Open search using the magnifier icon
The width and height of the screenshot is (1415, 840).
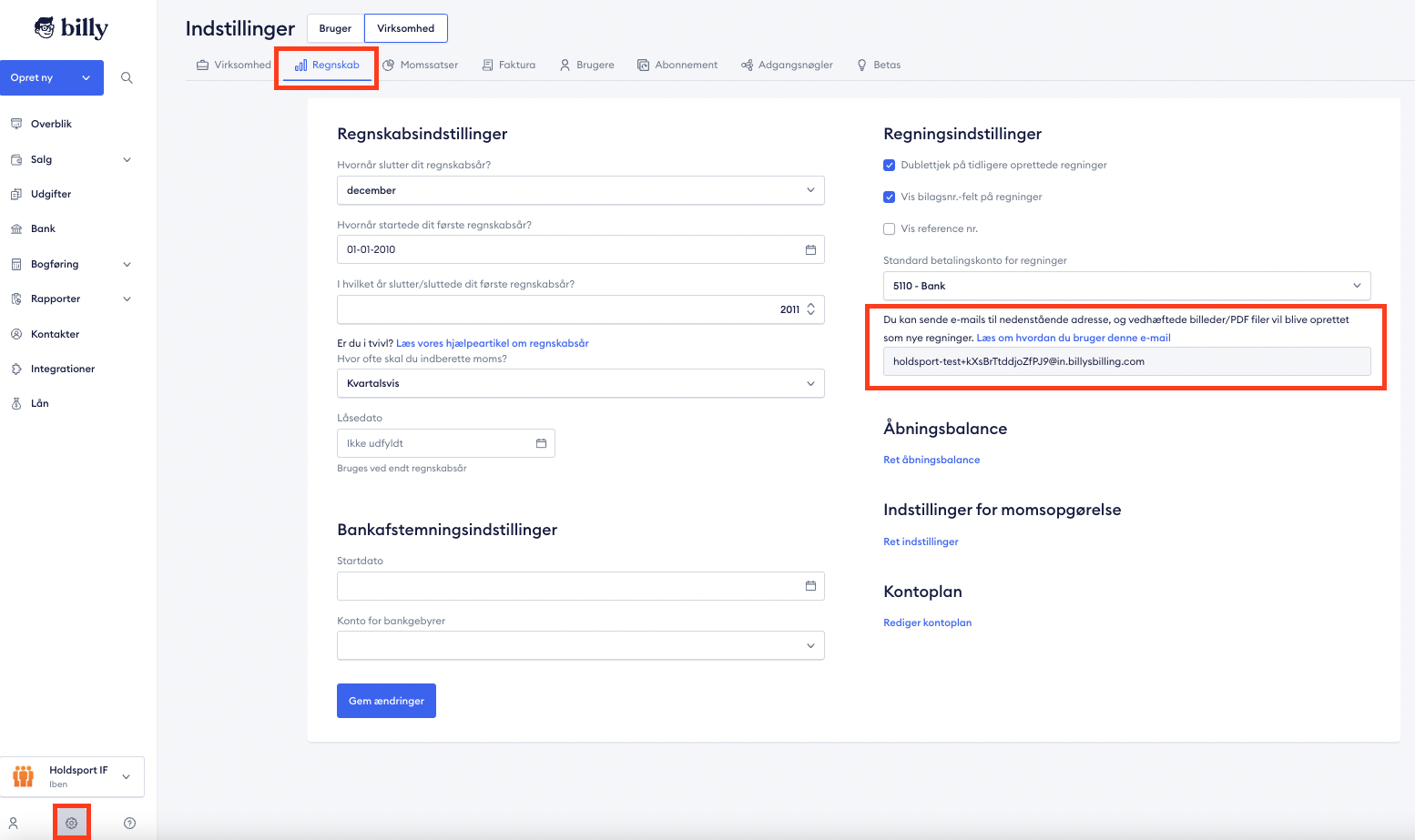pos(127,77)
